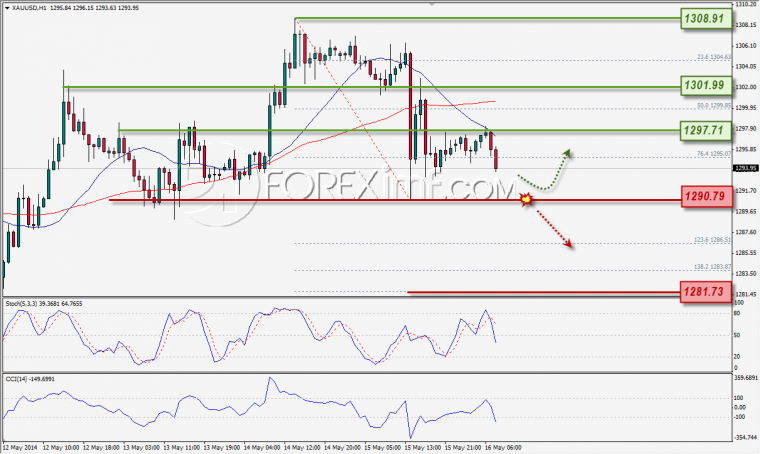This screenshot has width=760, height=454.
Task: Click the 80 level on the Stochastic scale
Action: coord(737,313)
